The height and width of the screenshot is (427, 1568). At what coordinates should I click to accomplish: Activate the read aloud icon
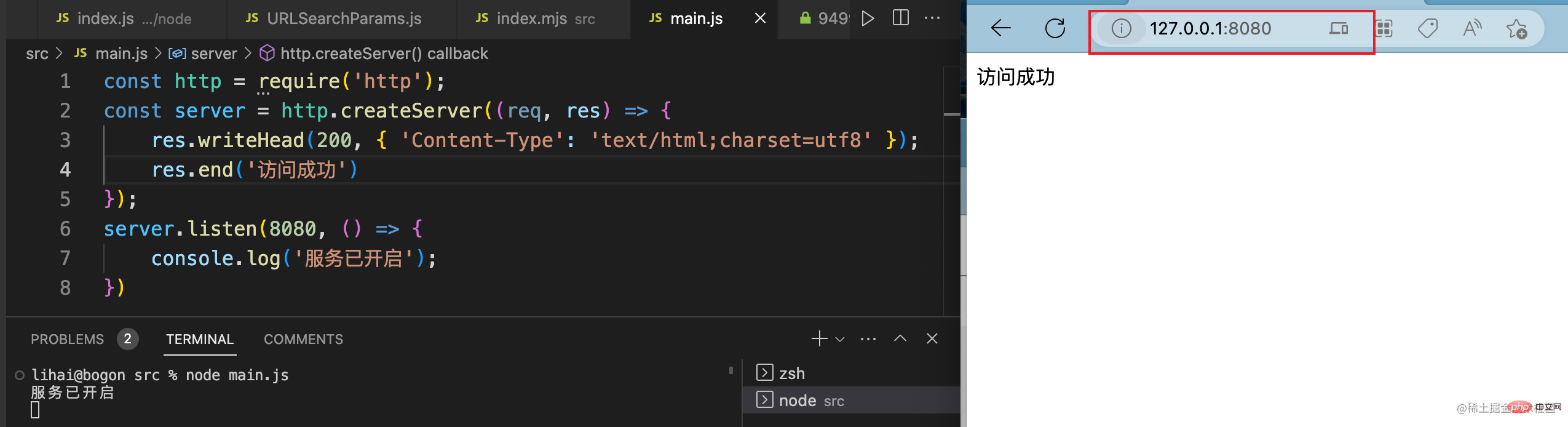[1472, 28]
